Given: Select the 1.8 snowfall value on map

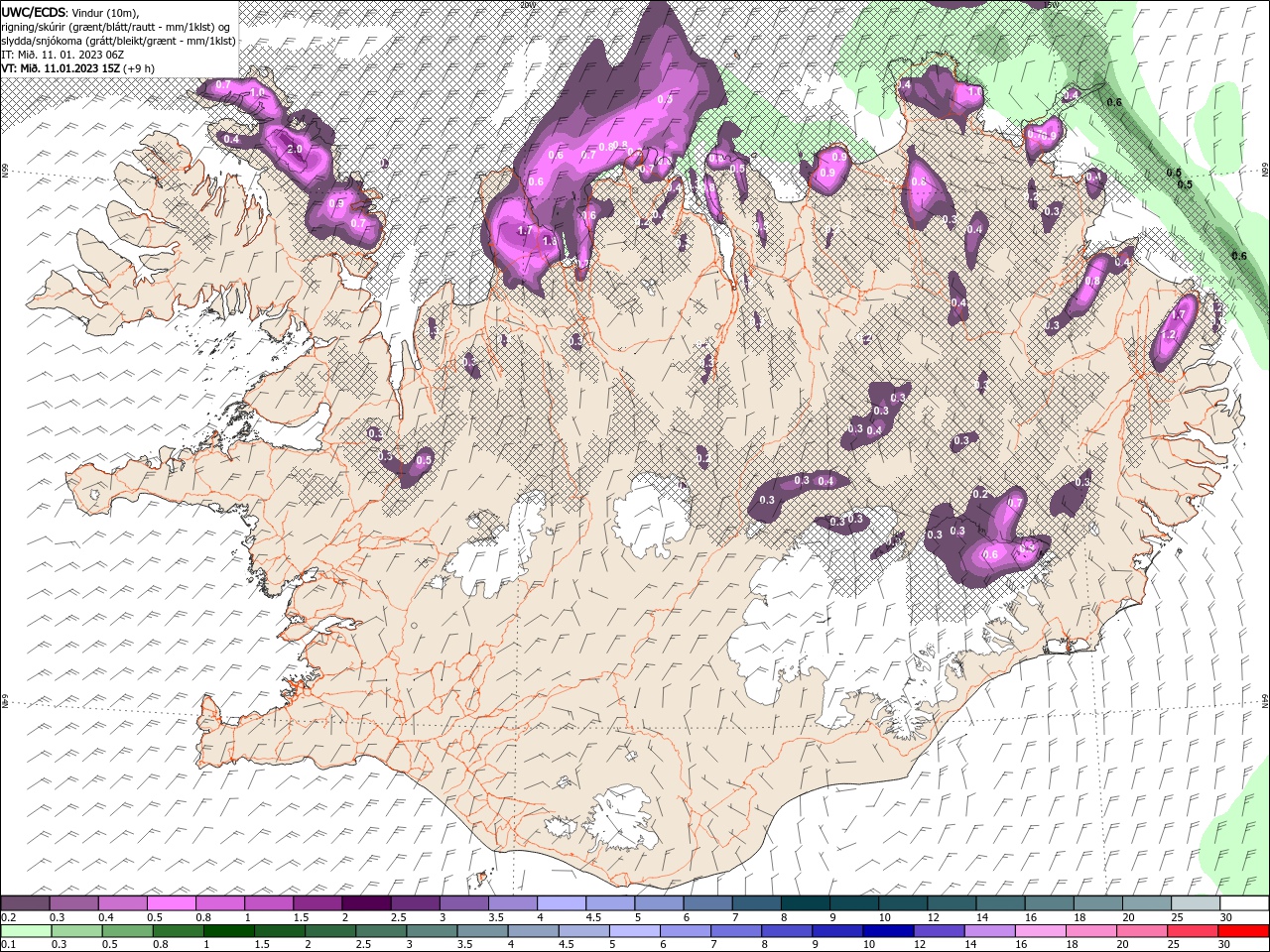Looking at the screenshot, I should (x=551, y=240).
